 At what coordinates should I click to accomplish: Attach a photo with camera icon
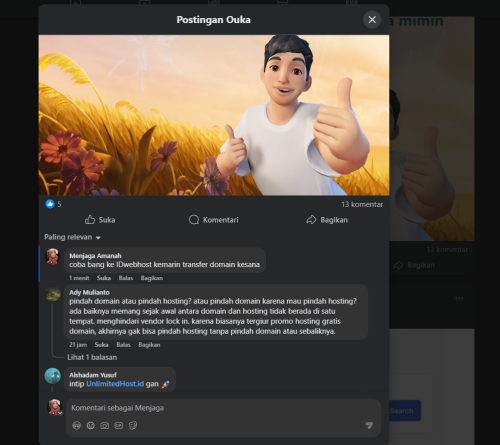pos(105,426)
